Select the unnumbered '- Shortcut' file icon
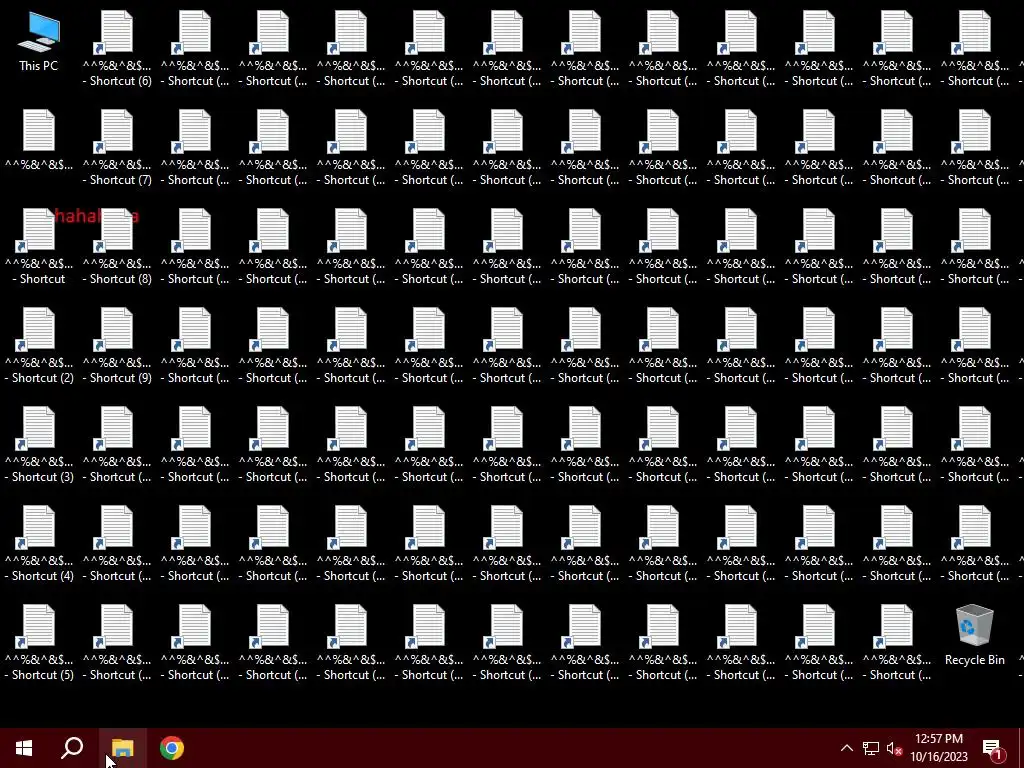The image size is (1024, 768). tap(39, 247)
